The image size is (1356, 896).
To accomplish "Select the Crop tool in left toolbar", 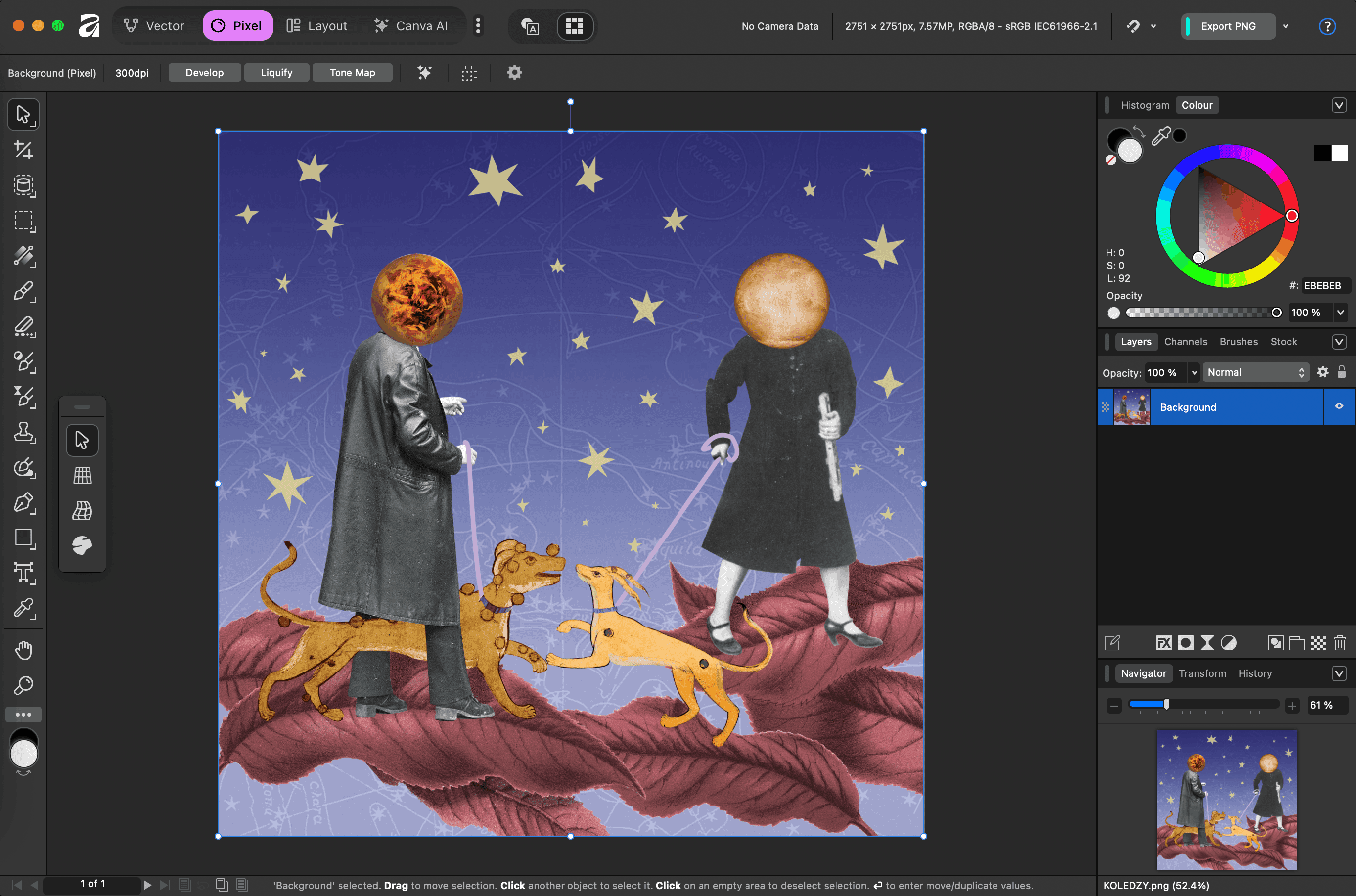I will point(23,150).
